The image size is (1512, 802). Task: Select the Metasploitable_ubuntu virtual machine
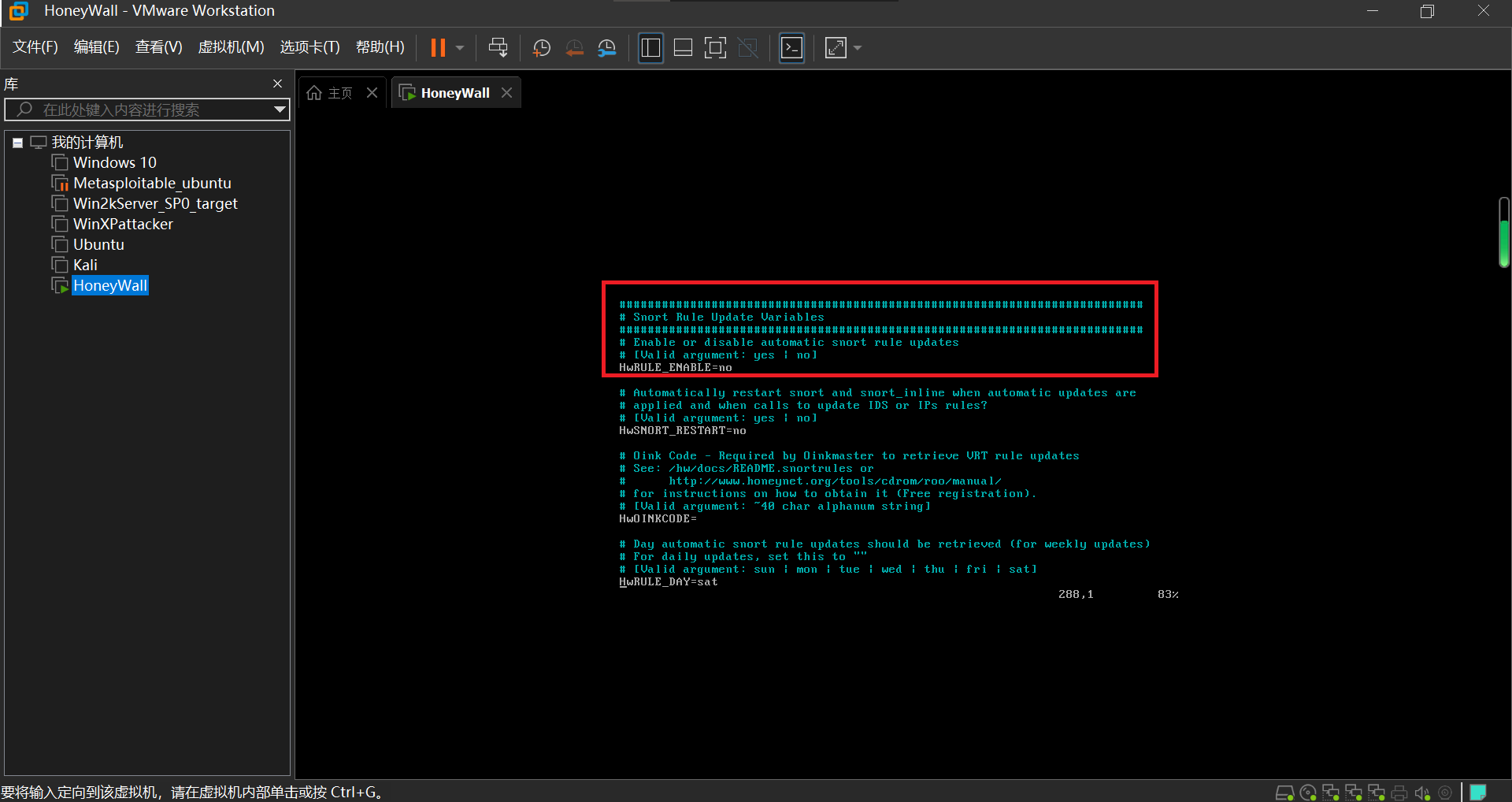153,184
